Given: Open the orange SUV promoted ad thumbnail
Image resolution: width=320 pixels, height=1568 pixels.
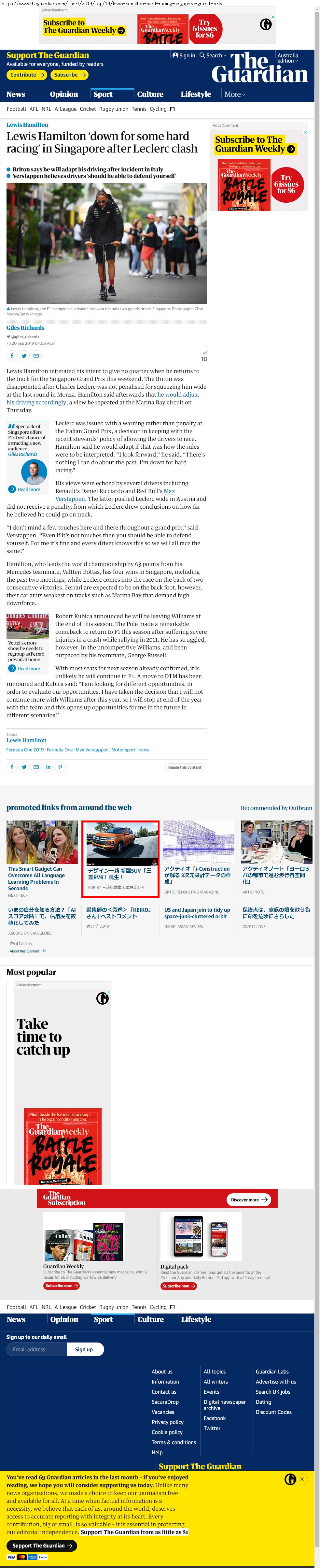Looking at the screenshot, I should (x=121, y=844).
